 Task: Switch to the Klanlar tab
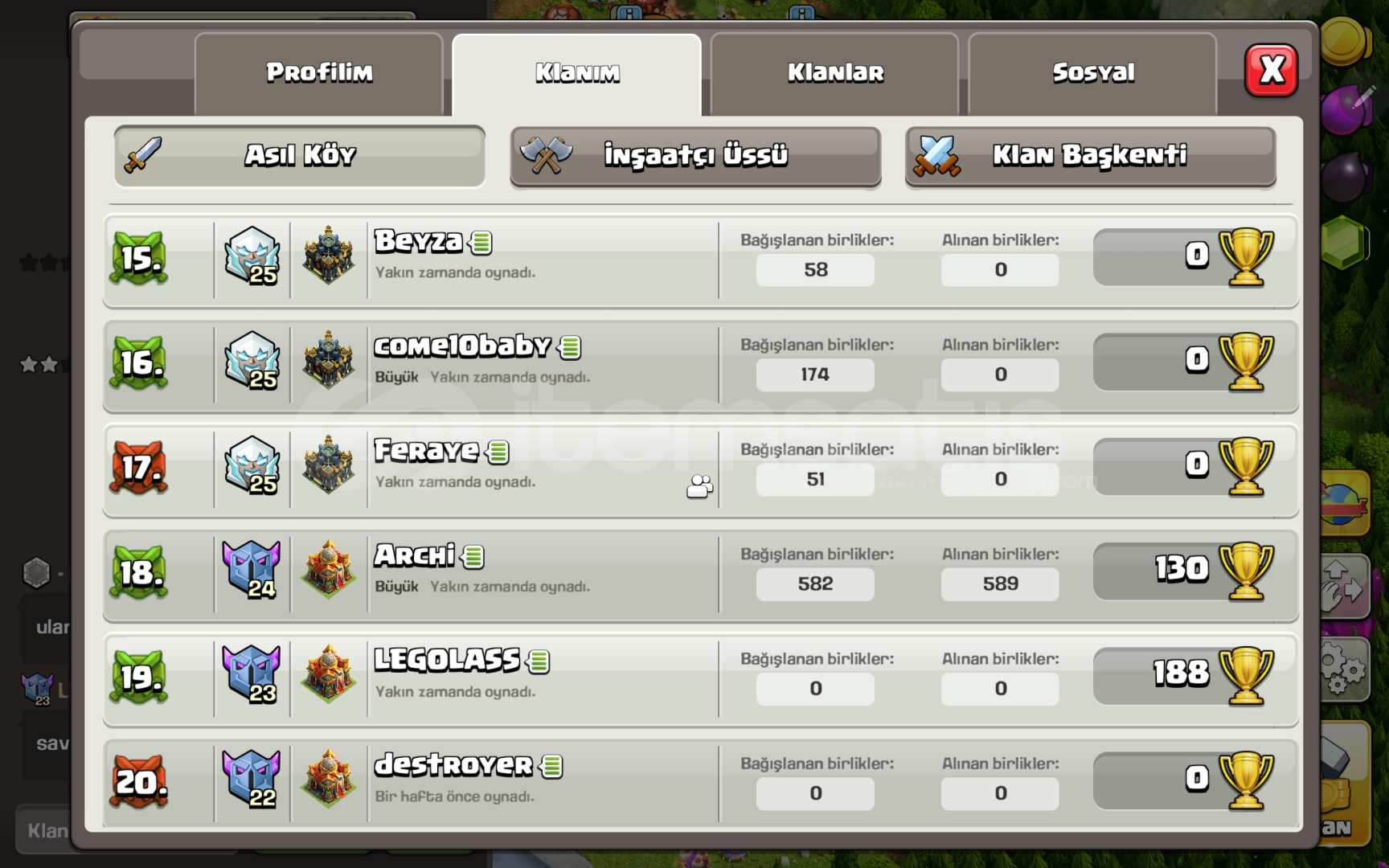[835, 74]
